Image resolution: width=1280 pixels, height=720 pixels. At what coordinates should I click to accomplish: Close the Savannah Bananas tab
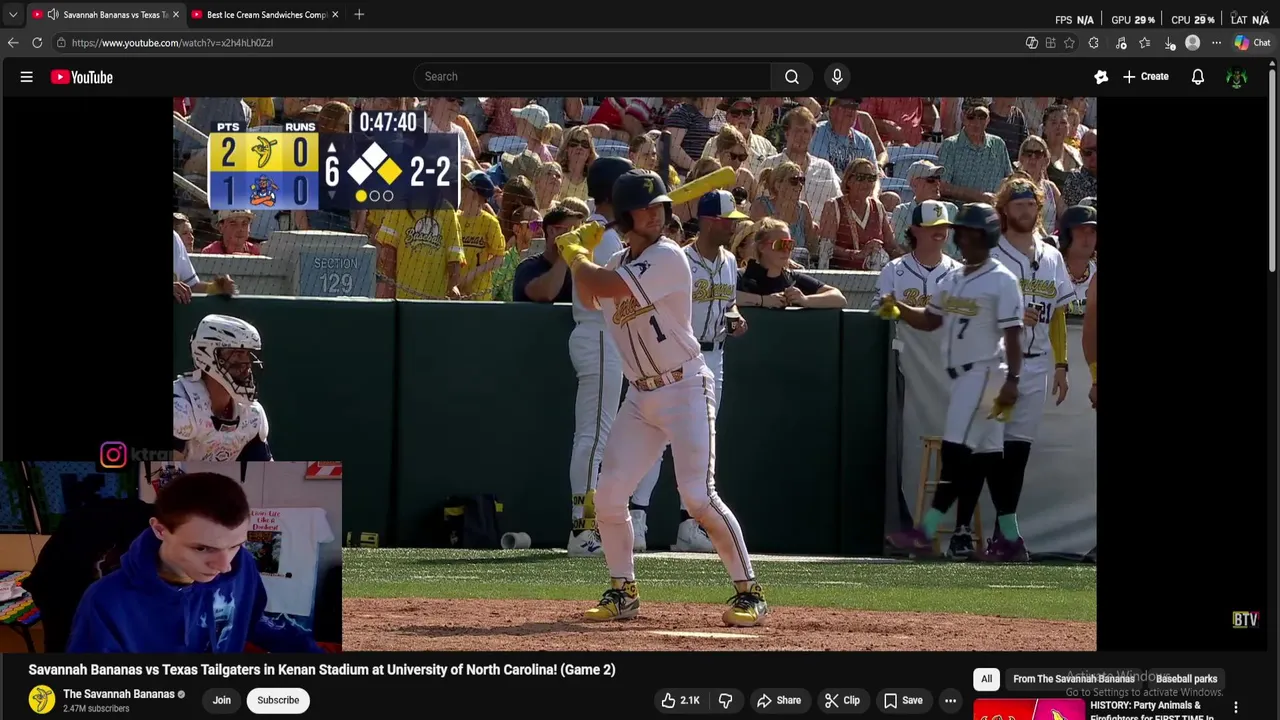[x=176, y=15]
